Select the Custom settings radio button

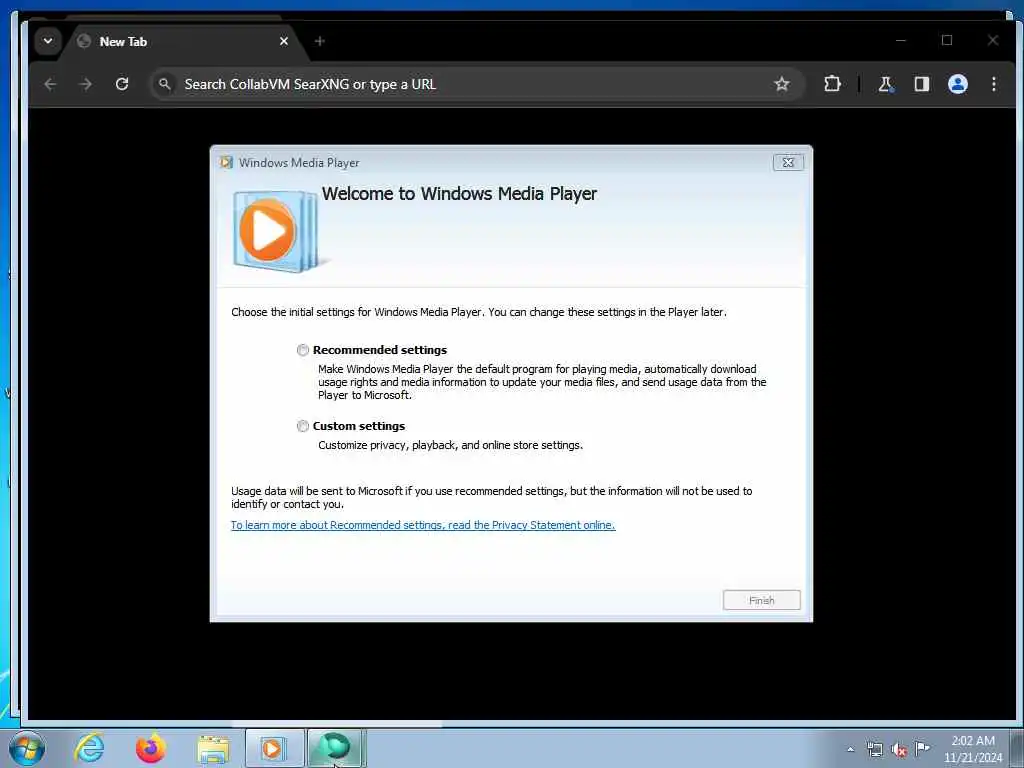303,426
